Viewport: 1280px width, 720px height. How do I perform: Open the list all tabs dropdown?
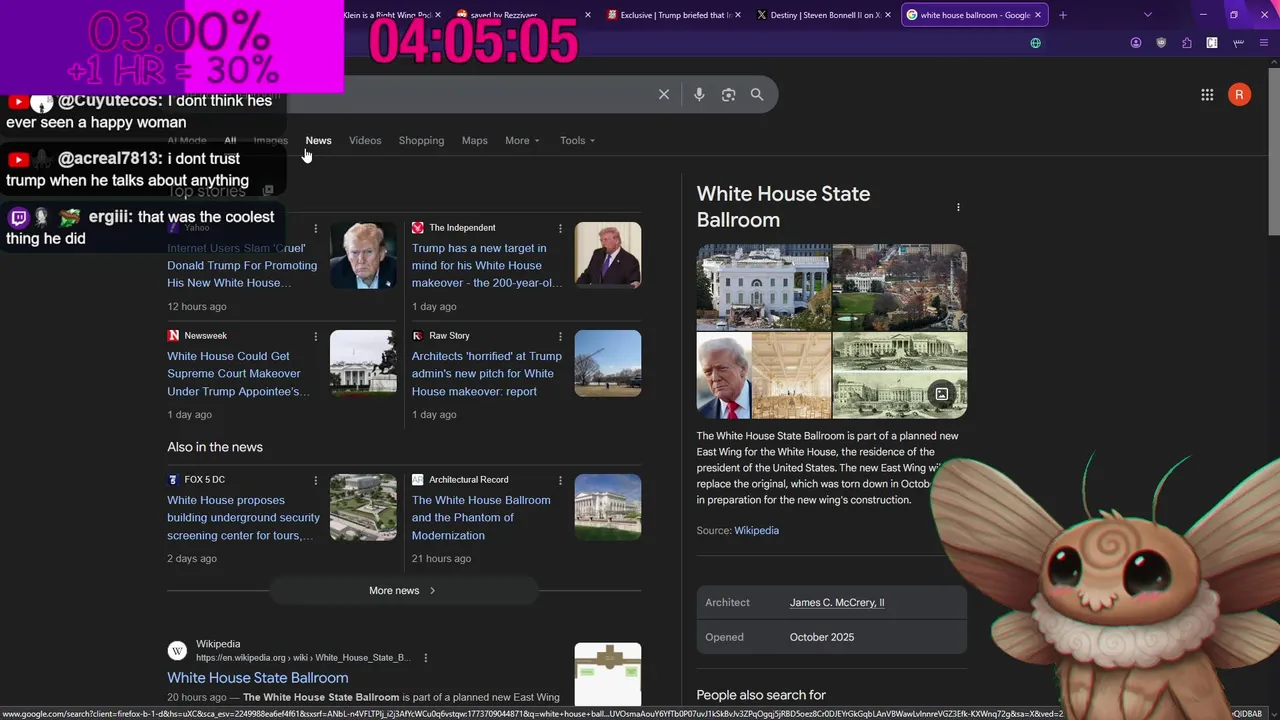(x=1147, y=15)
